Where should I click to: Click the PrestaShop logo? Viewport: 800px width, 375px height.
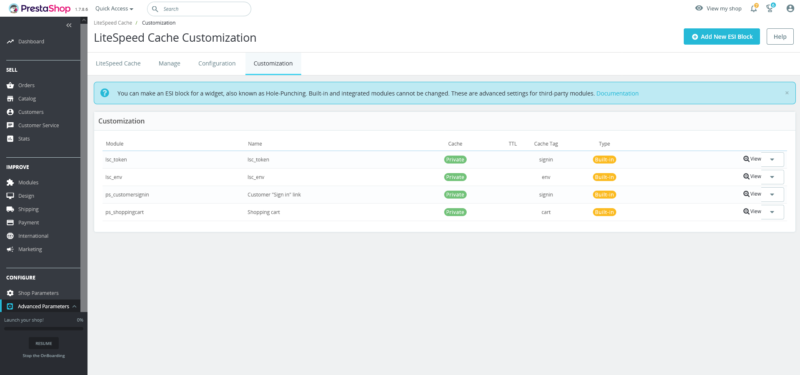39,9
